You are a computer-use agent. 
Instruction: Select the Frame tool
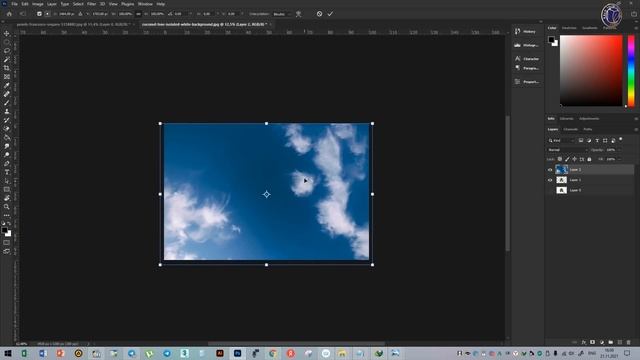7,77
